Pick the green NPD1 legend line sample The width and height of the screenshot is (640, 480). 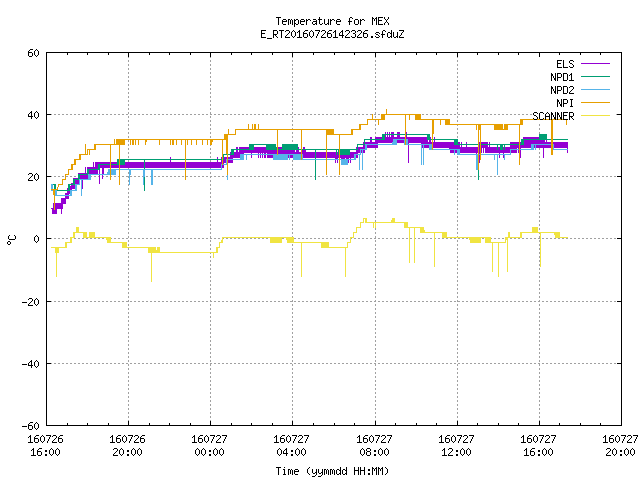point(596,77)
